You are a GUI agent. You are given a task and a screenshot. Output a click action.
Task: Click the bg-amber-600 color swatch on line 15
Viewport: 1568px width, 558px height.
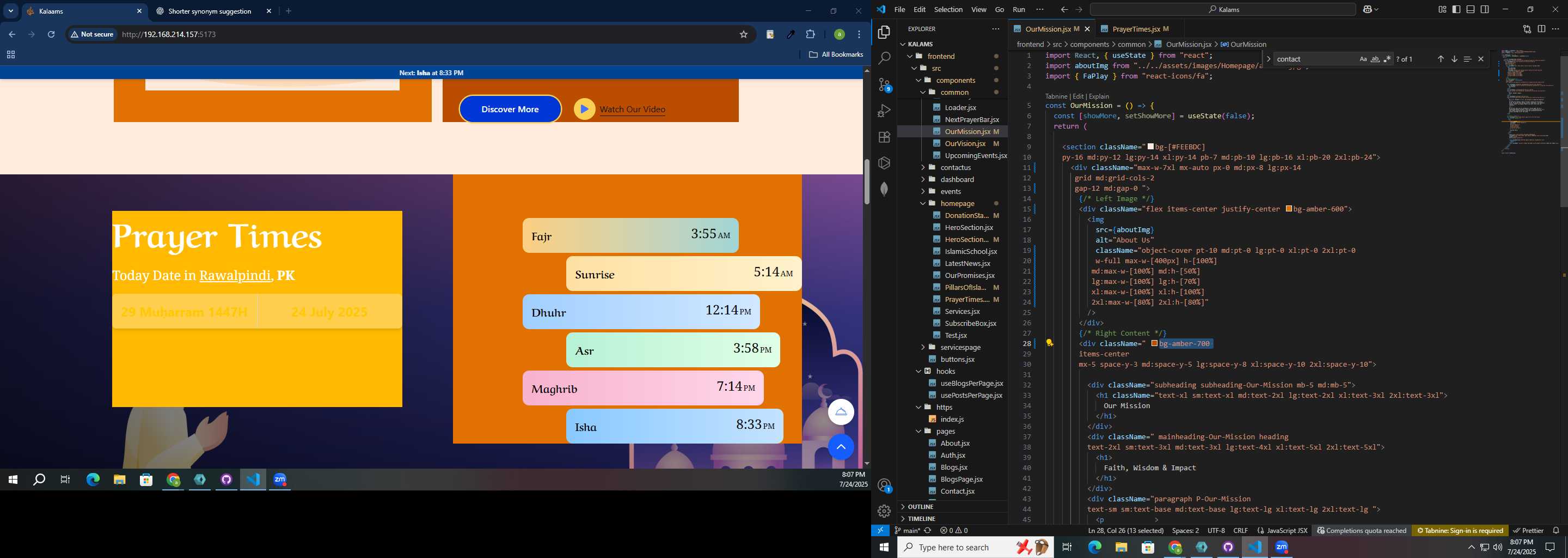[x=1289, y=209]
